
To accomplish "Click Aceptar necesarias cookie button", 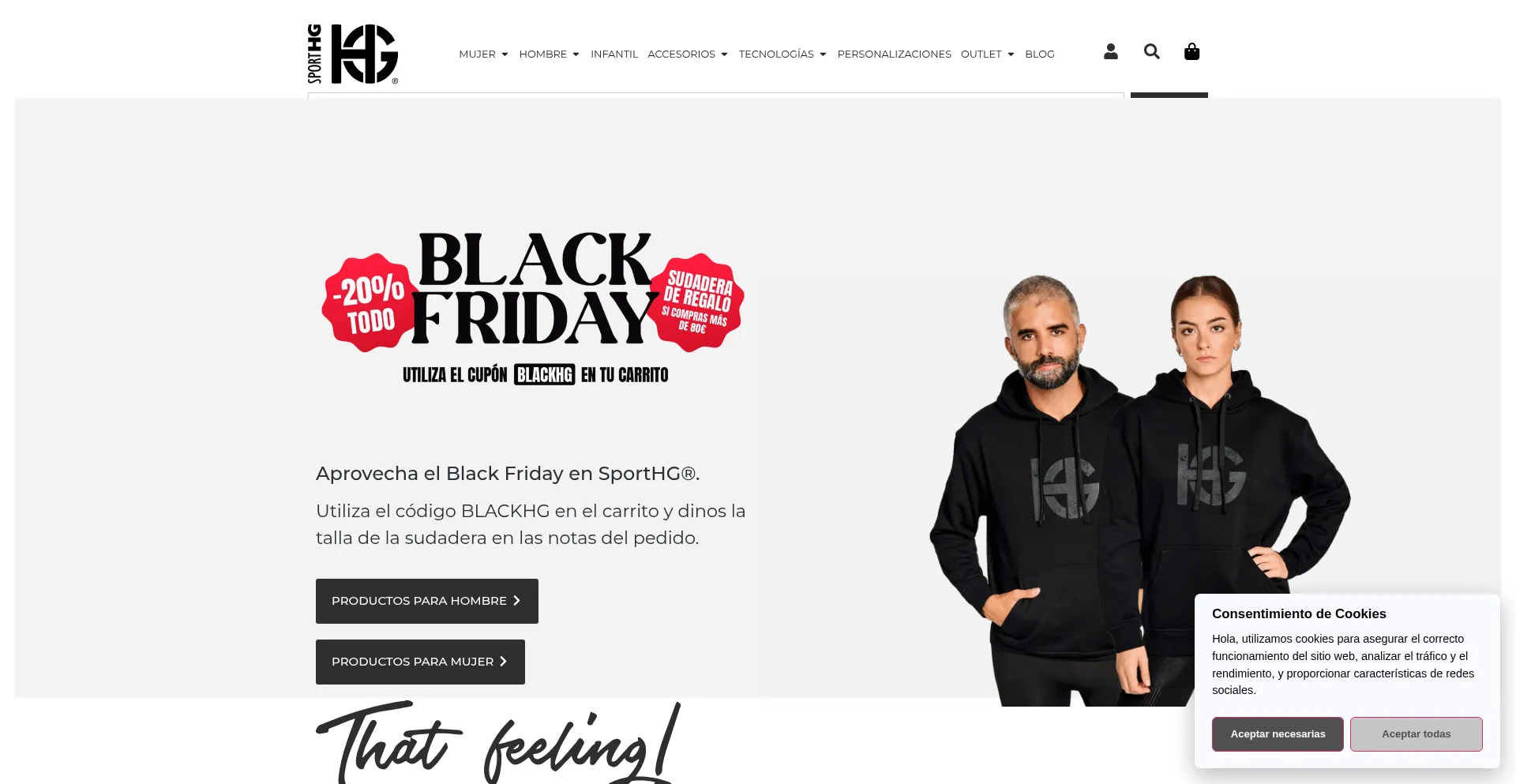I will coord(1278,734).
